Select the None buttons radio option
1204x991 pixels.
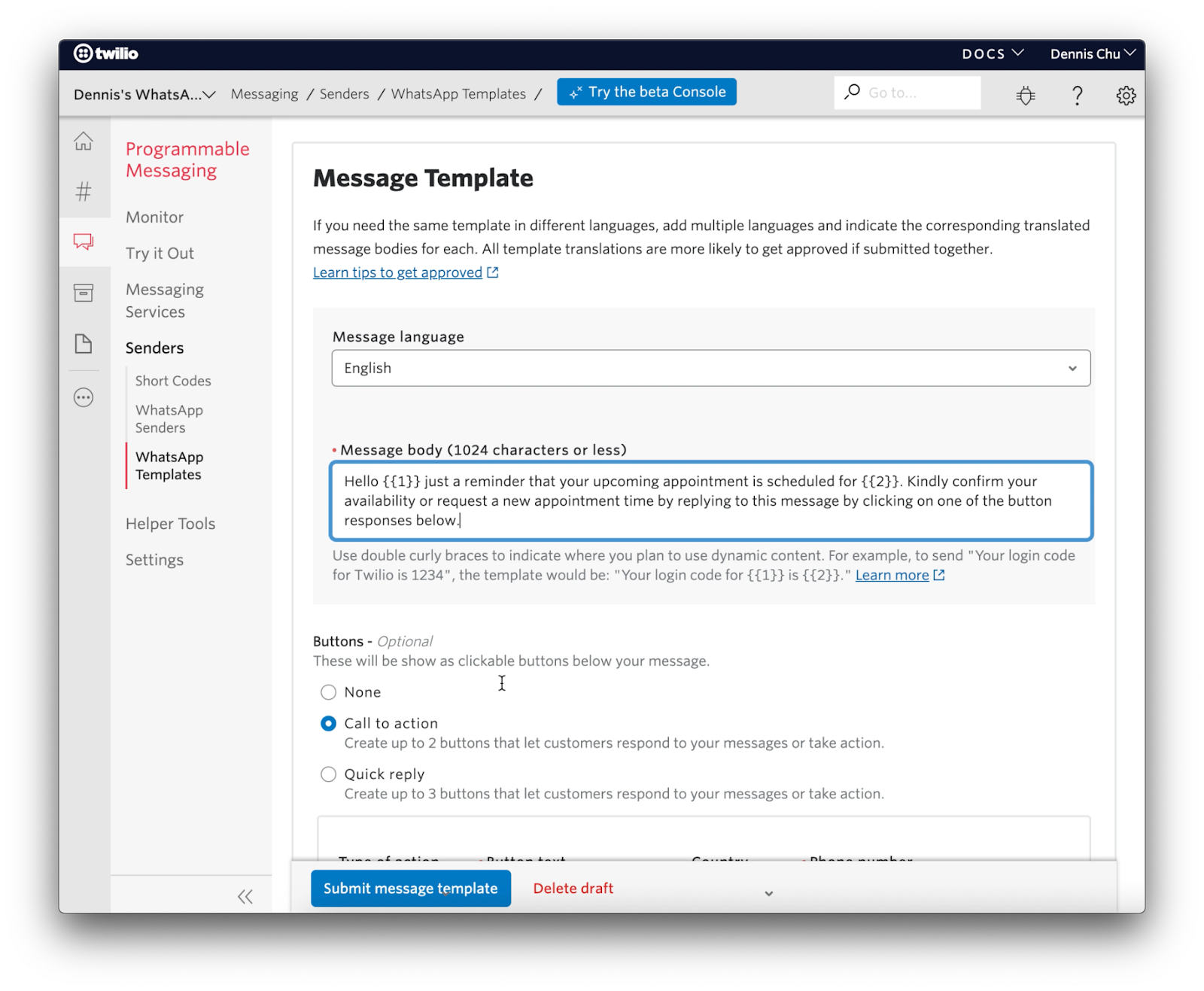click(x=329, y=692)
